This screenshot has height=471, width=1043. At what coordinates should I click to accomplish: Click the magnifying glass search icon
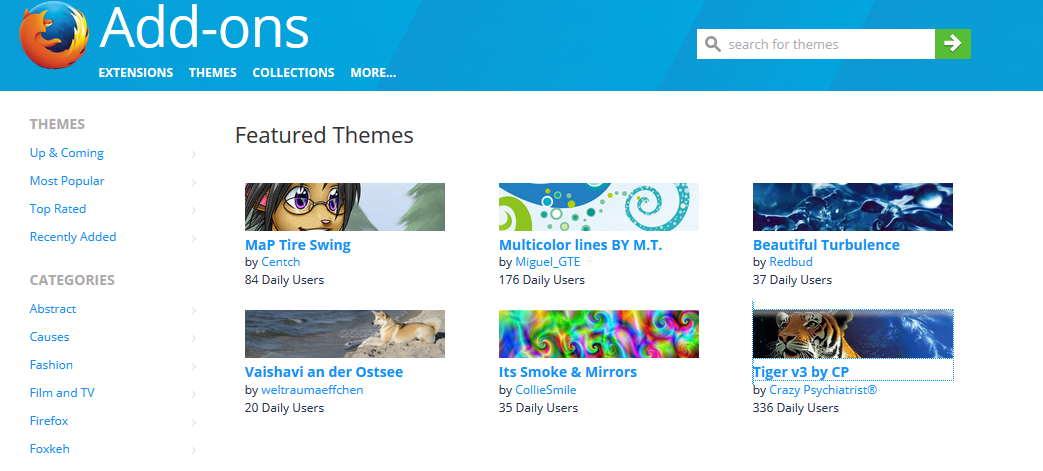(x=712, y=45)
